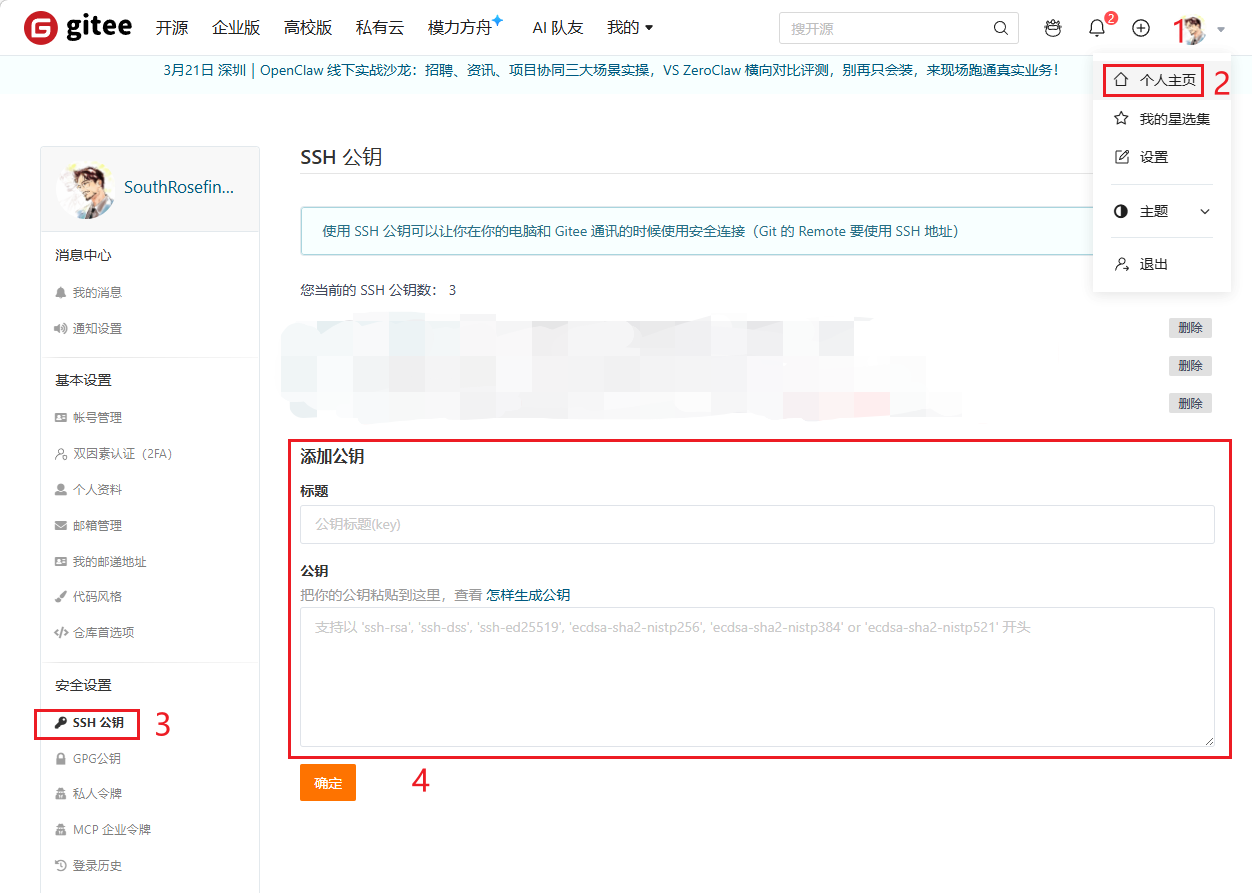The height and width of the screenshot is (893, 1252).
Task: Click the brush icon beside 代码风格
Action: click(x=61, y=596)
